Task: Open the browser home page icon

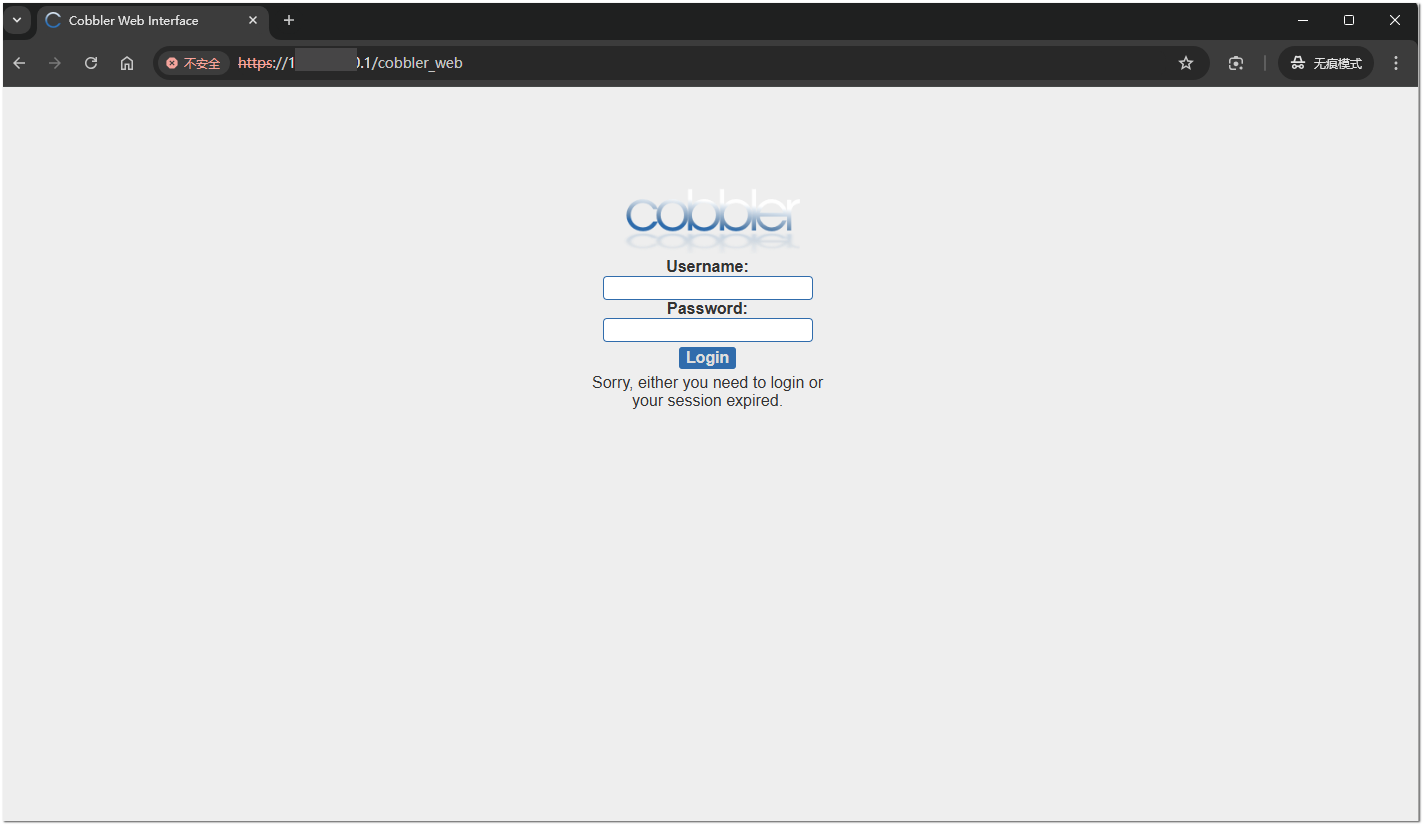Action: (x=127, y=63)
